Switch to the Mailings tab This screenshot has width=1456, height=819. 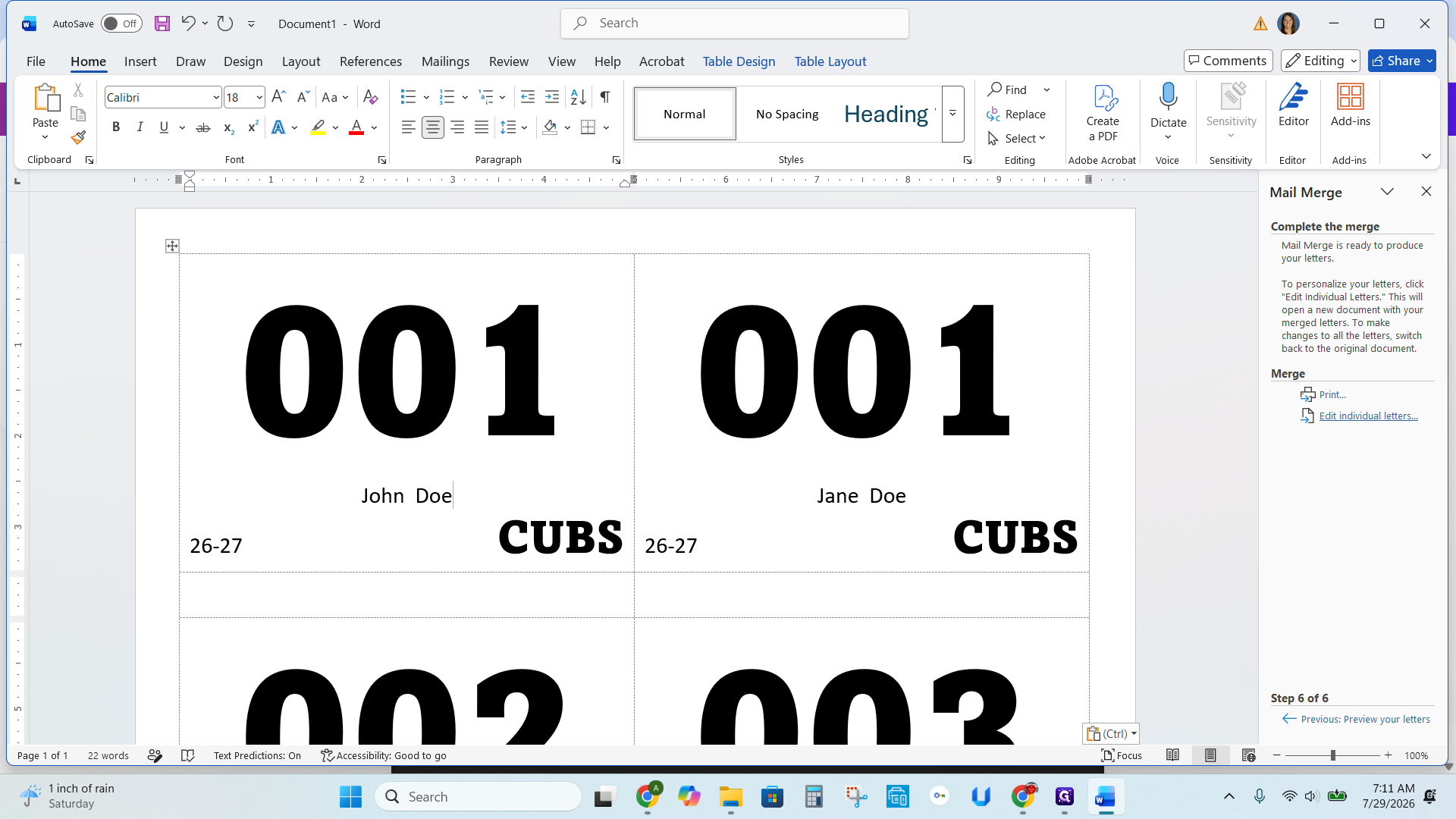(x=445, y=61)
